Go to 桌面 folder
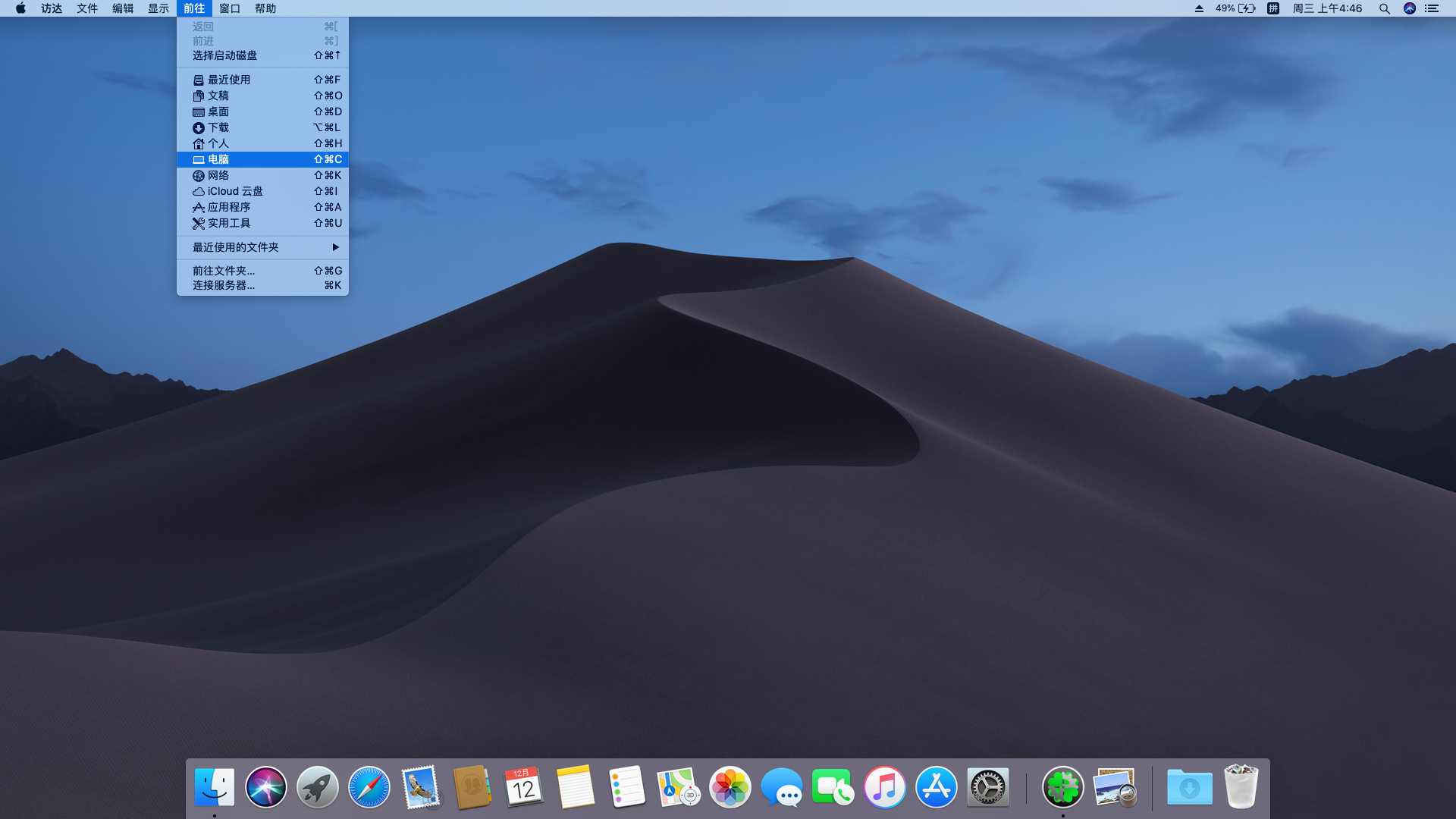Image resolution: width=1456 pixels, height=819 pixels. tap(262, 111)
